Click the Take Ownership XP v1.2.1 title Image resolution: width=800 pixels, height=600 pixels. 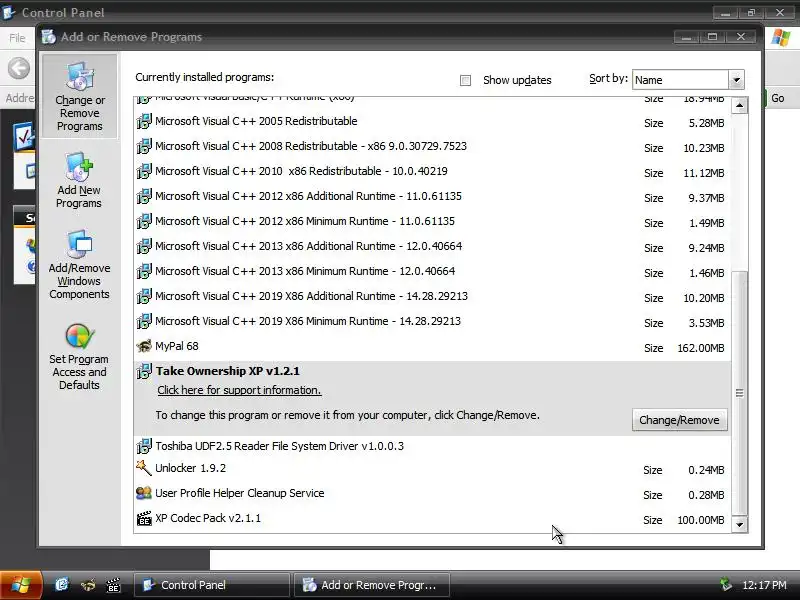[228, 371]
